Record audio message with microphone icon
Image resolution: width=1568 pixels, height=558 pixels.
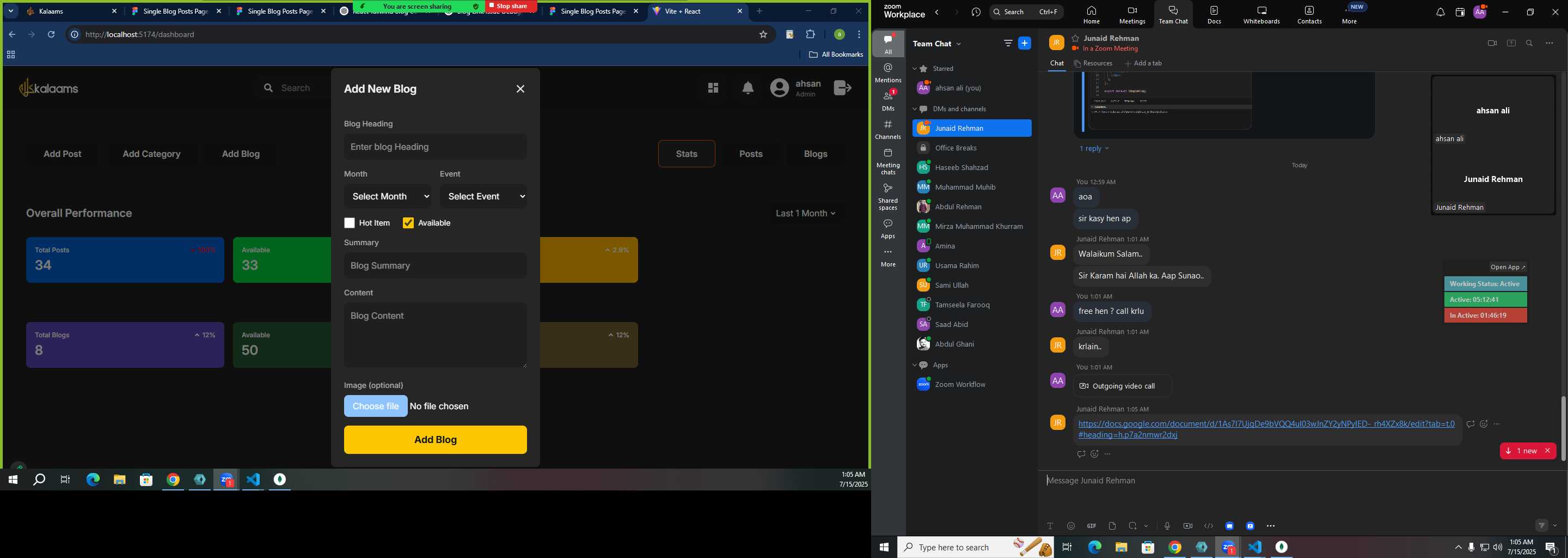click(x=1167, y=526)
